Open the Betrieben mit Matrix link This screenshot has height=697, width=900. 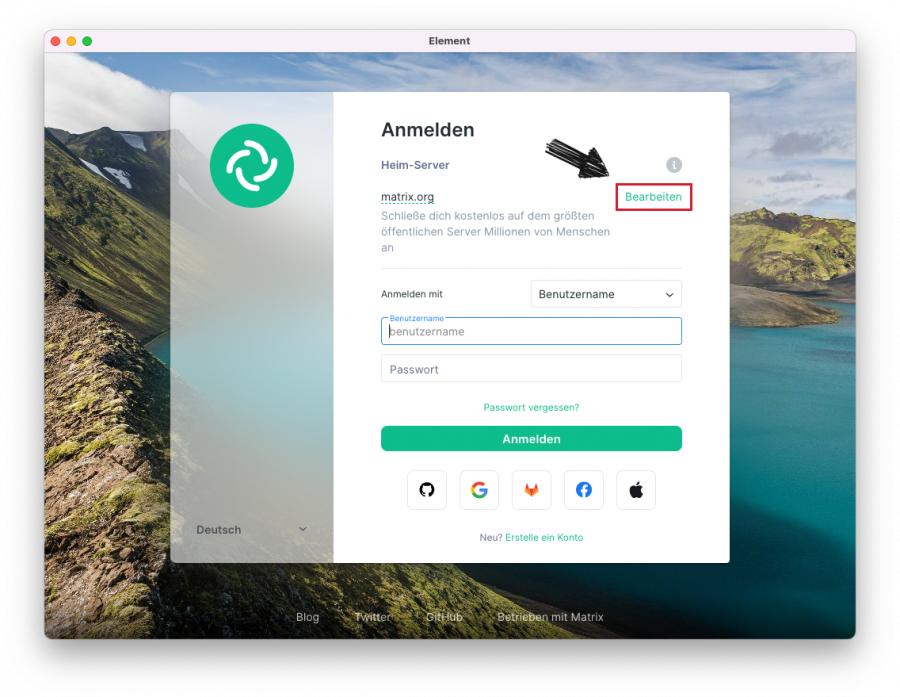tap(550, 617)
